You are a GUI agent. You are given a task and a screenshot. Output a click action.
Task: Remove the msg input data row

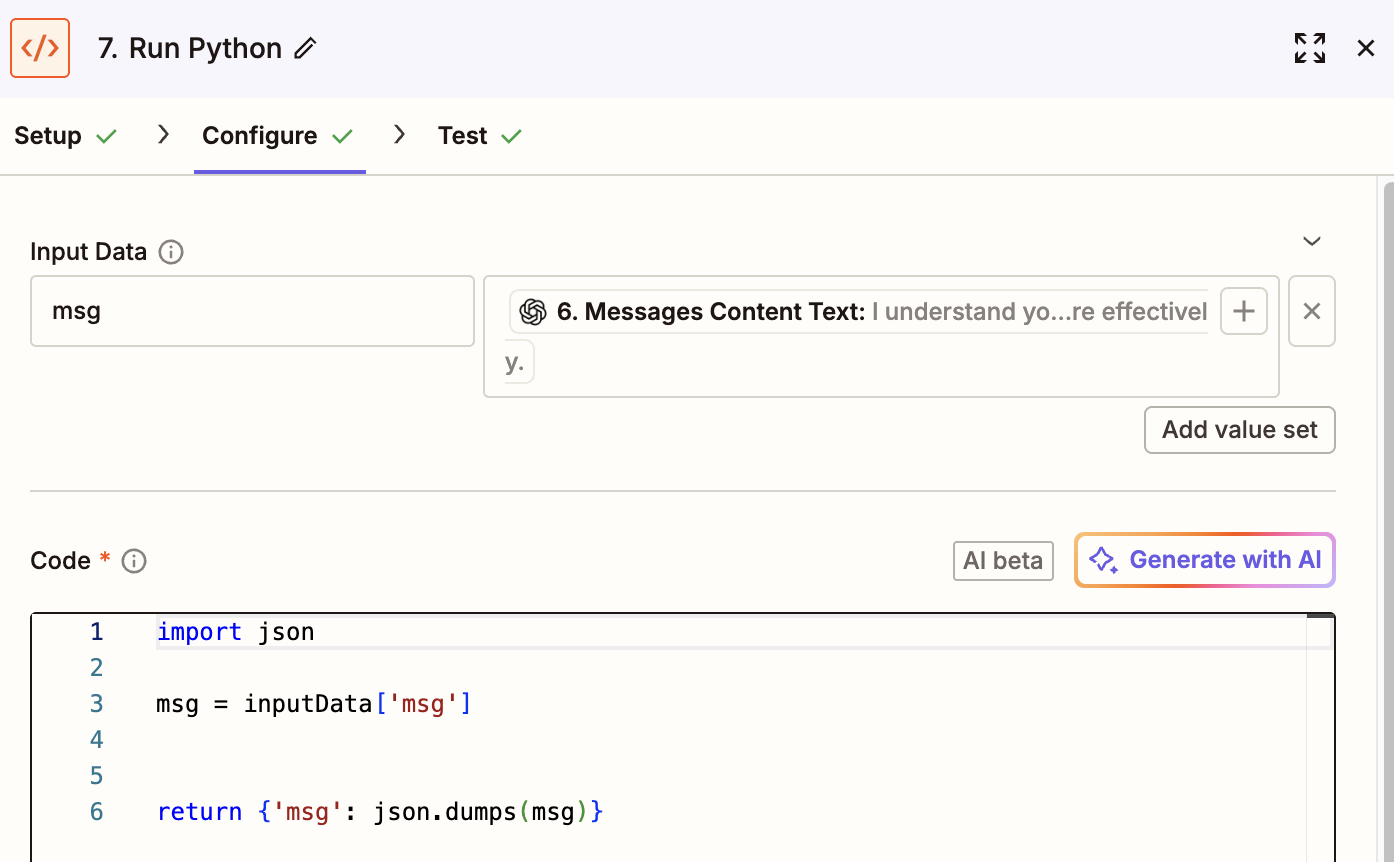pyautogui.click(x=1311, y=311)
